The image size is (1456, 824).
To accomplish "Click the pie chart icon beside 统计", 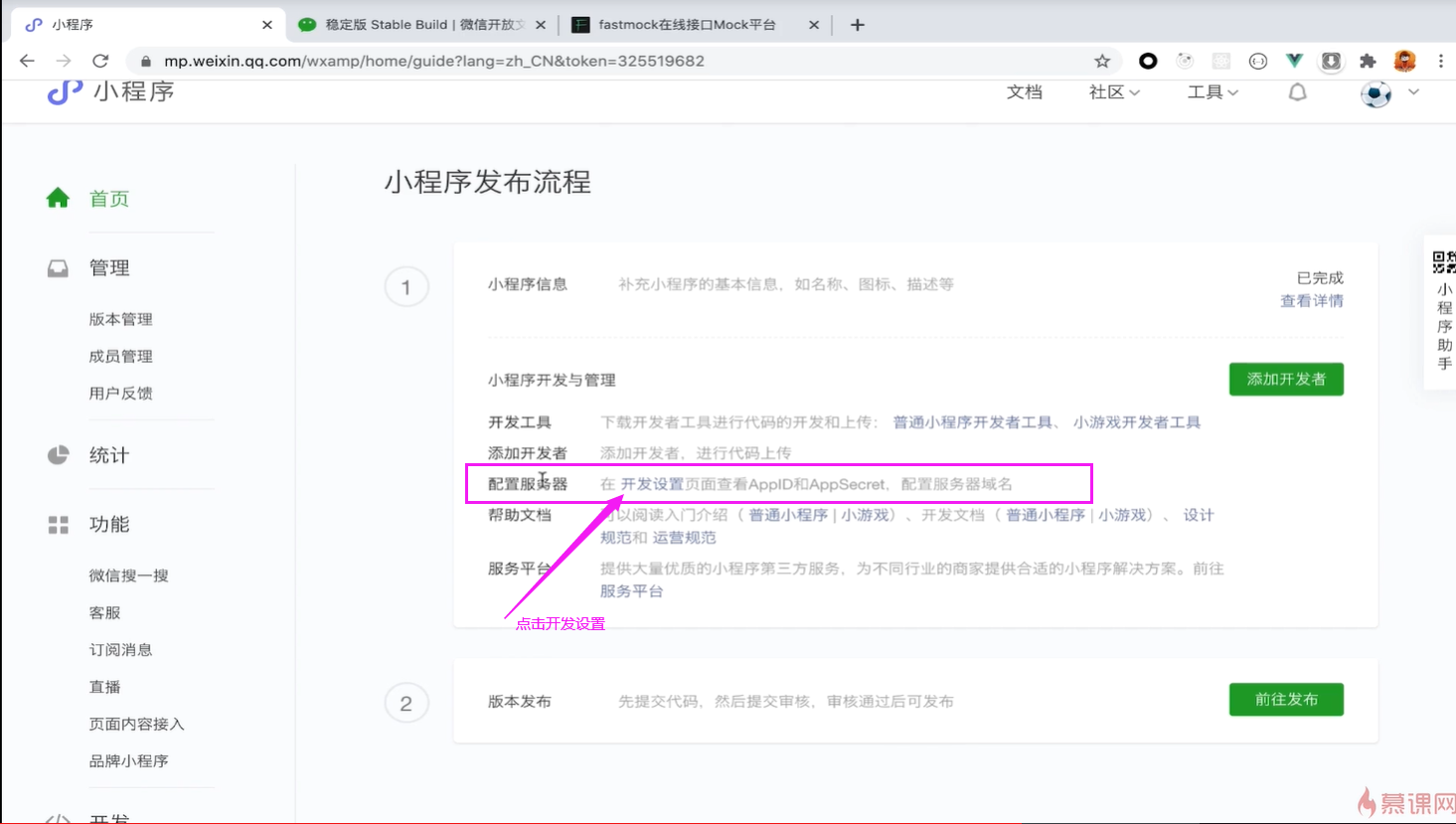I will click(x=58, y=454).
